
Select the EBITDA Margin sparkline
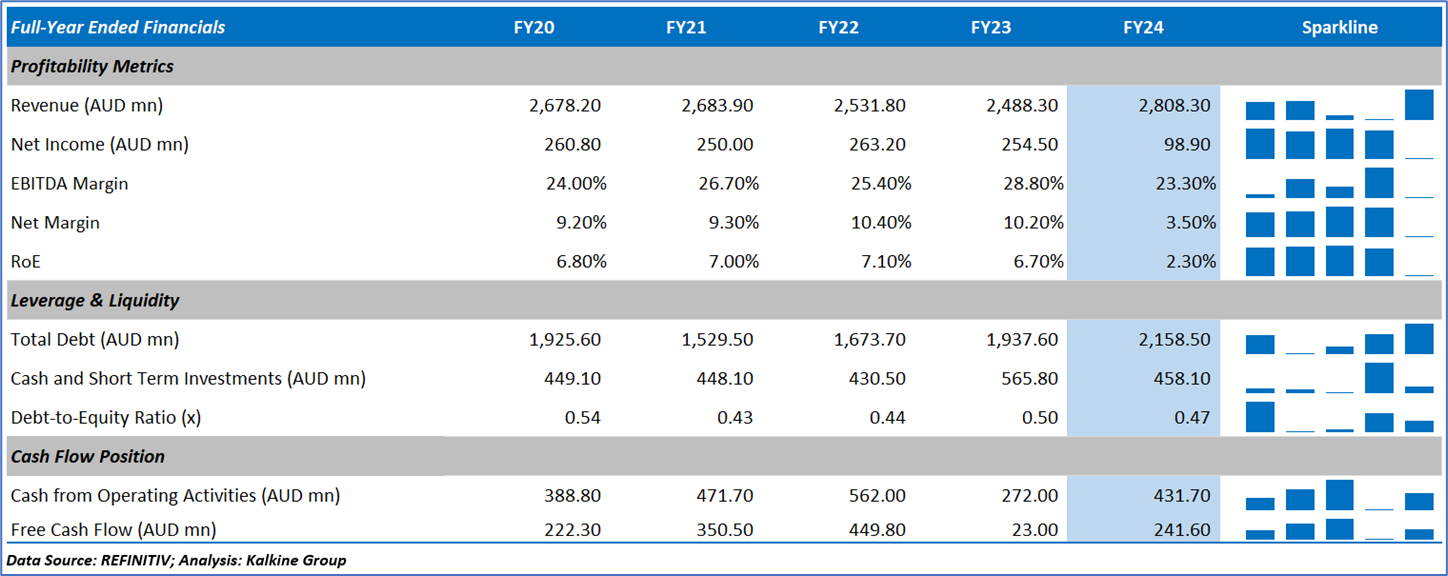coord(1339,183)
